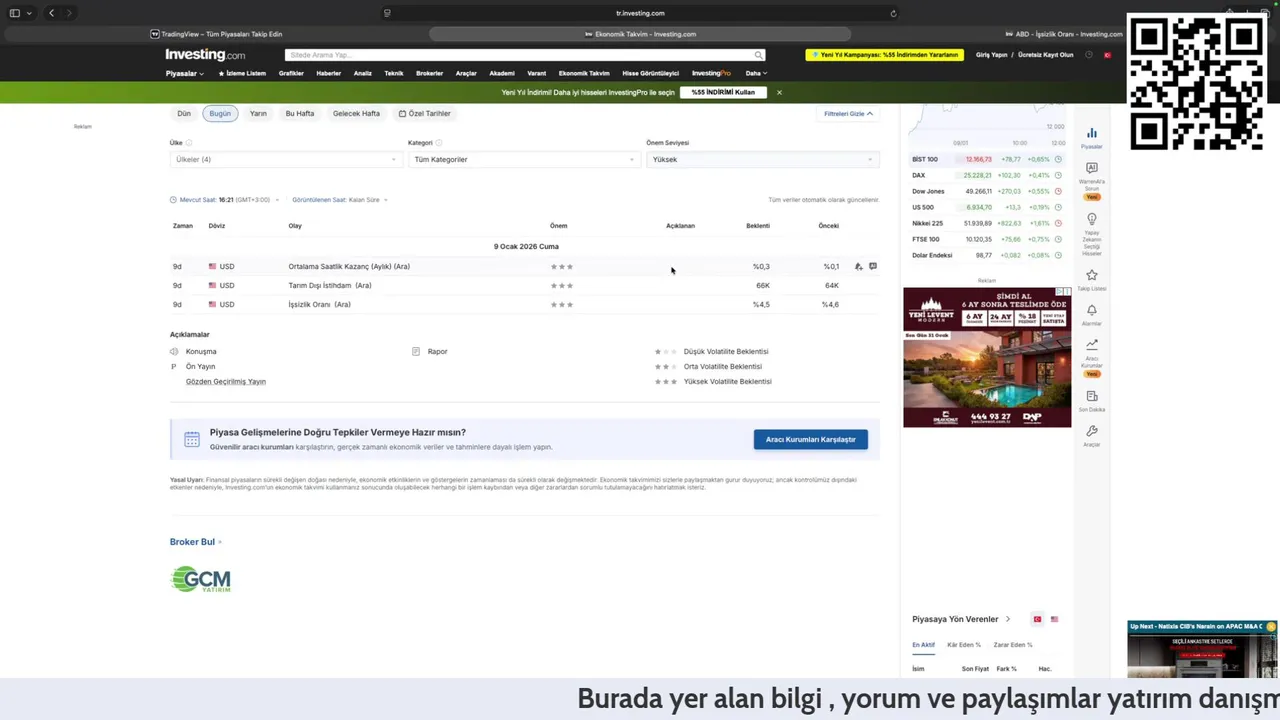Open the DAX index row
Image resolution: width=1280 pixels, height=720 pixels.
[986, 175]
